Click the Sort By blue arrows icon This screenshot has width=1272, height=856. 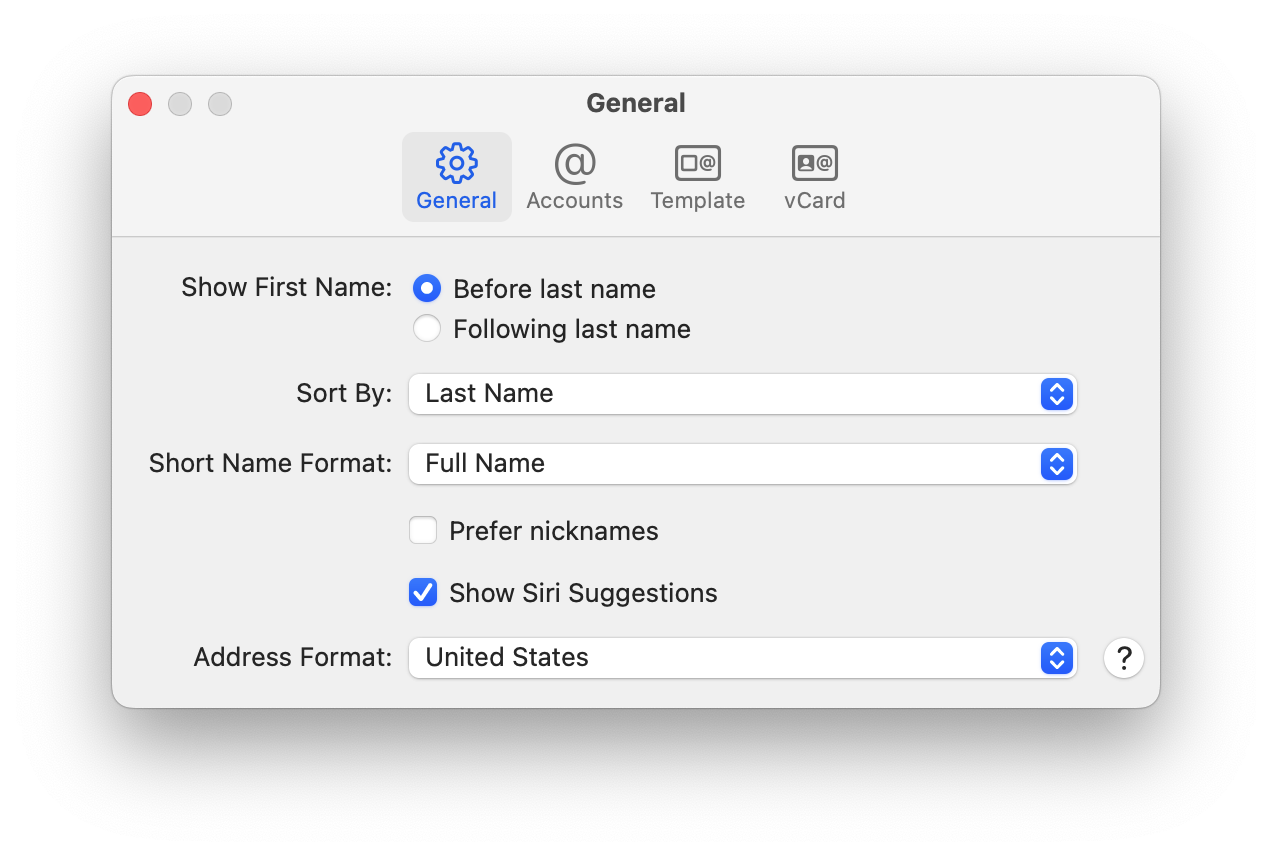[x=1056, y=394]
